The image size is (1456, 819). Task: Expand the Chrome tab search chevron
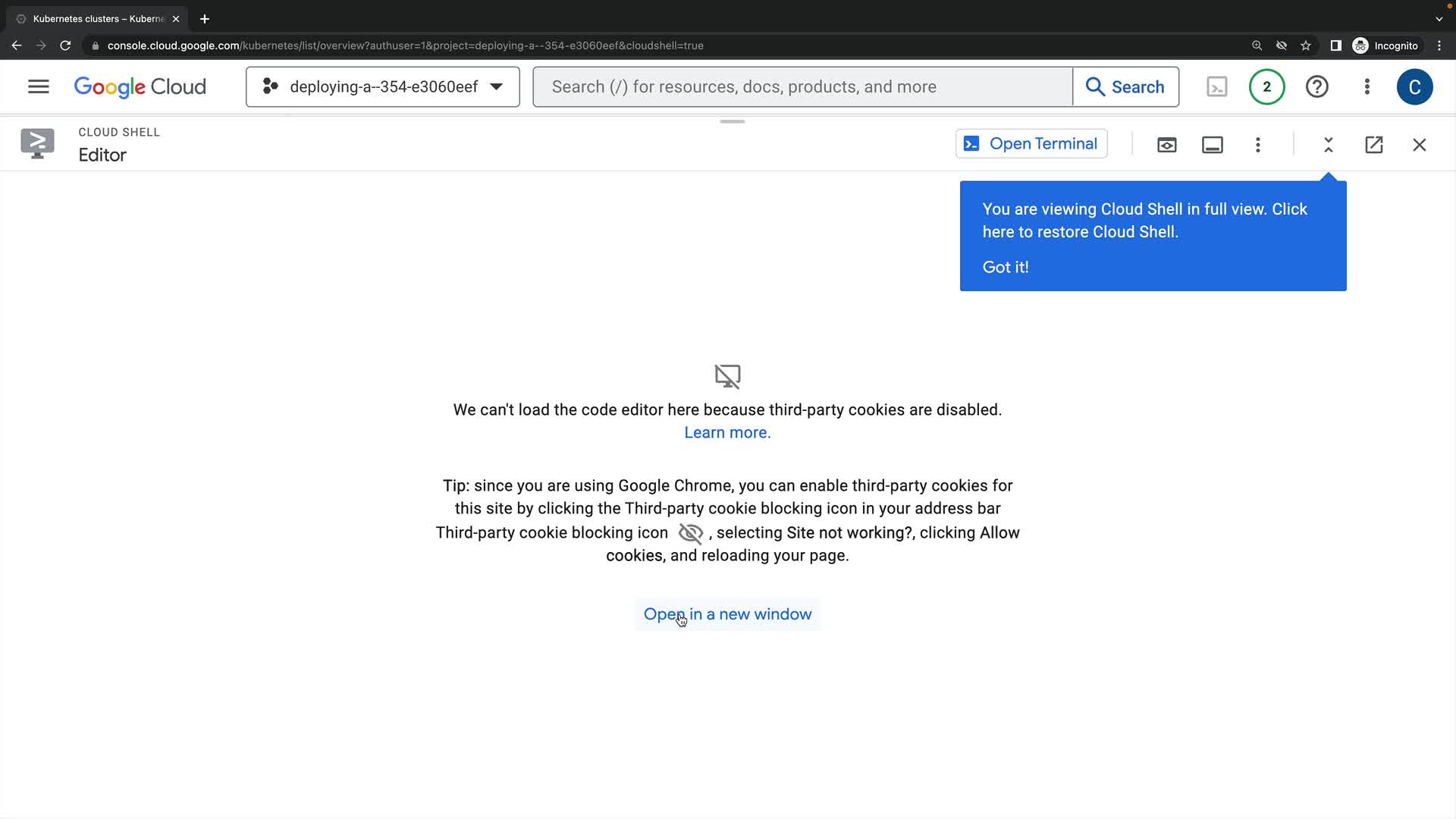[1439, 19]
